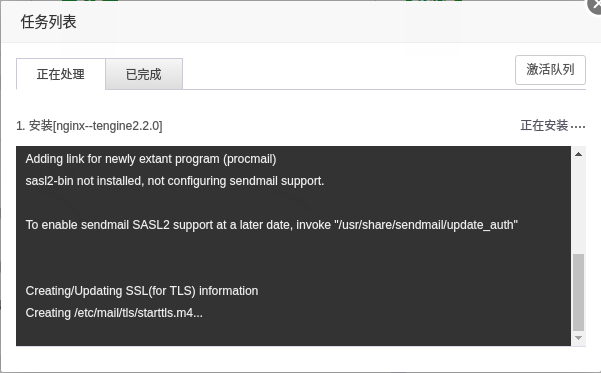
Task: Click the empty area below the last log line
Action: click(x=293, y=334)
